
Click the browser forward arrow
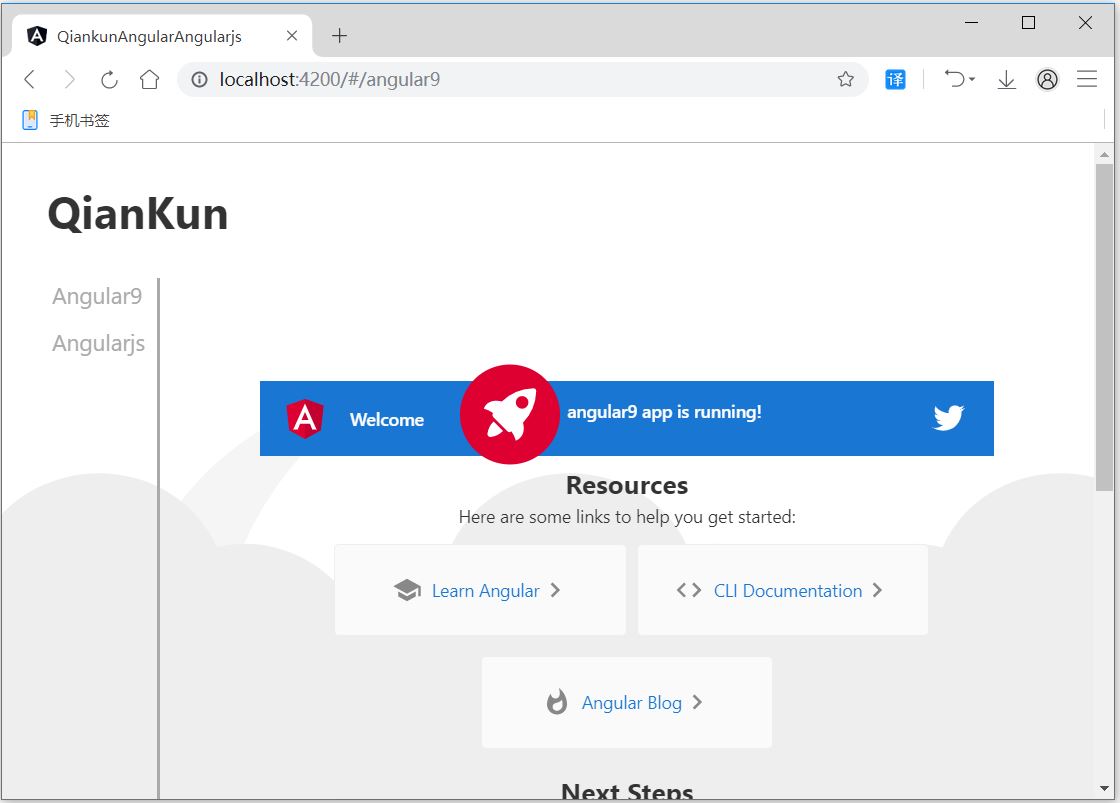tap(69, 79)
